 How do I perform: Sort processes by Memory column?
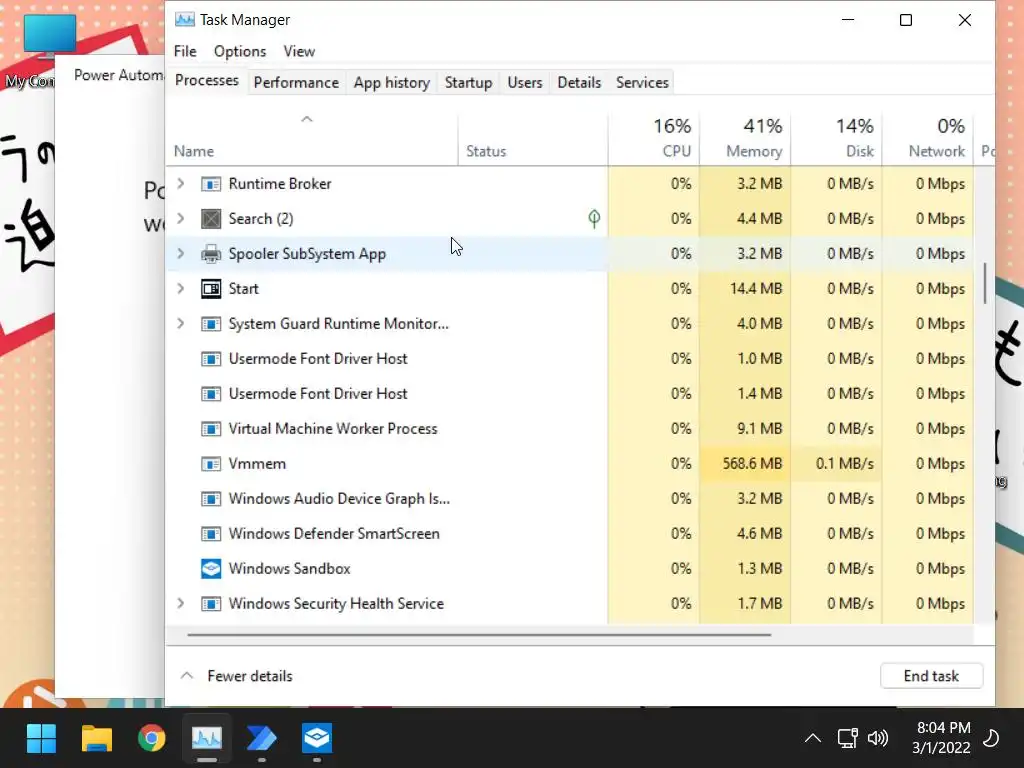745,139
